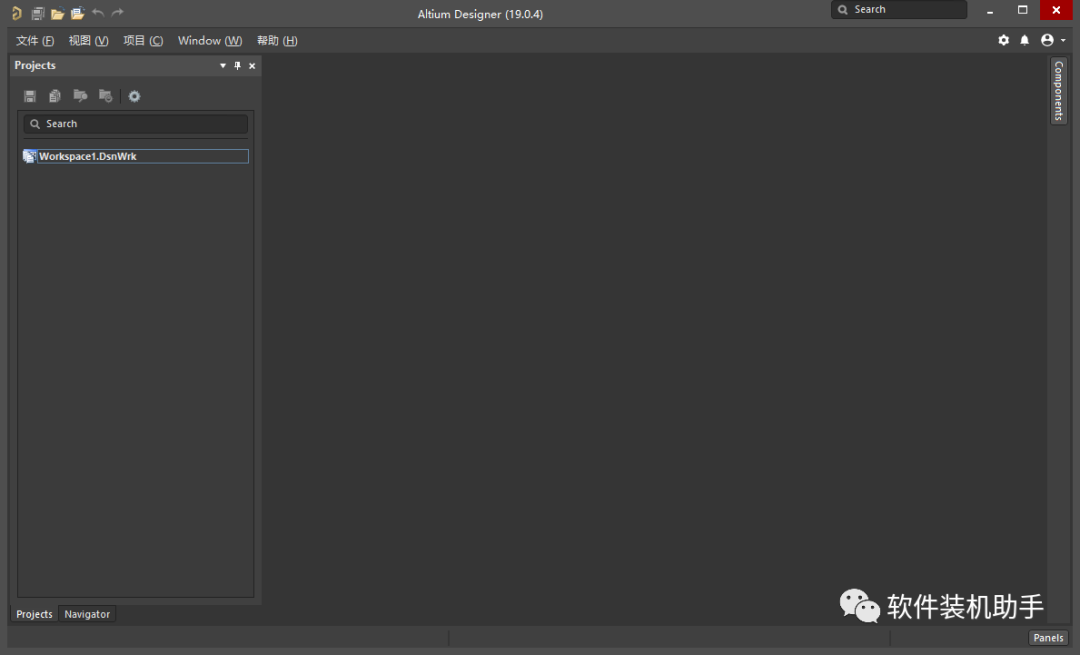Screen dimensions: 1080x655
Task: Click the Undo arrow icon
Action: [x=98, y=12]
